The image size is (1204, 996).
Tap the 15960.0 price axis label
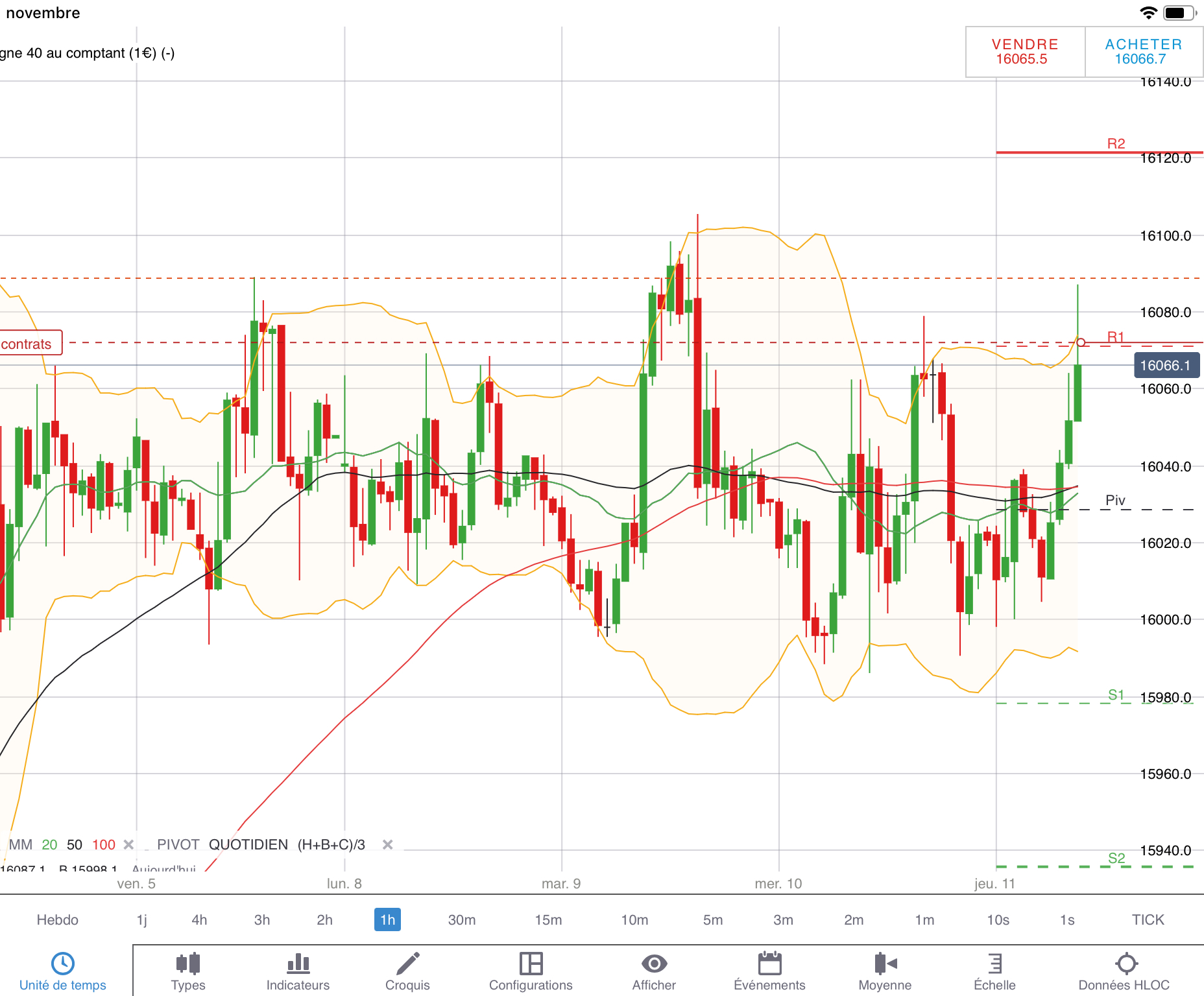pos(1166,774)
